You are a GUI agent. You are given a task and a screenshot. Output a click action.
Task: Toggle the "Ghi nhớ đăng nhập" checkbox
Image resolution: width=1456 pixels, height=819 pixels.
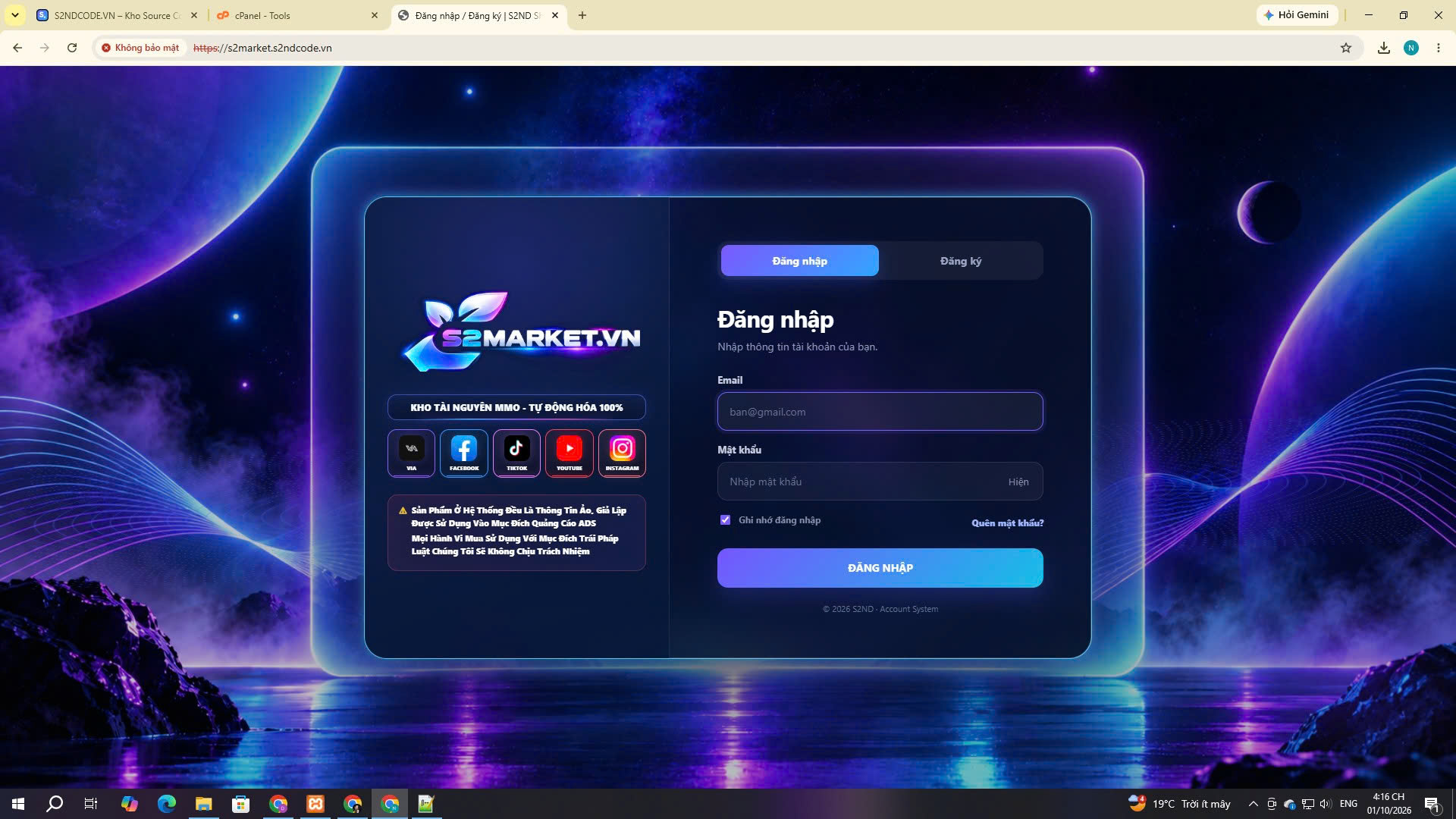pyautogui.click(x=726, y=520)
